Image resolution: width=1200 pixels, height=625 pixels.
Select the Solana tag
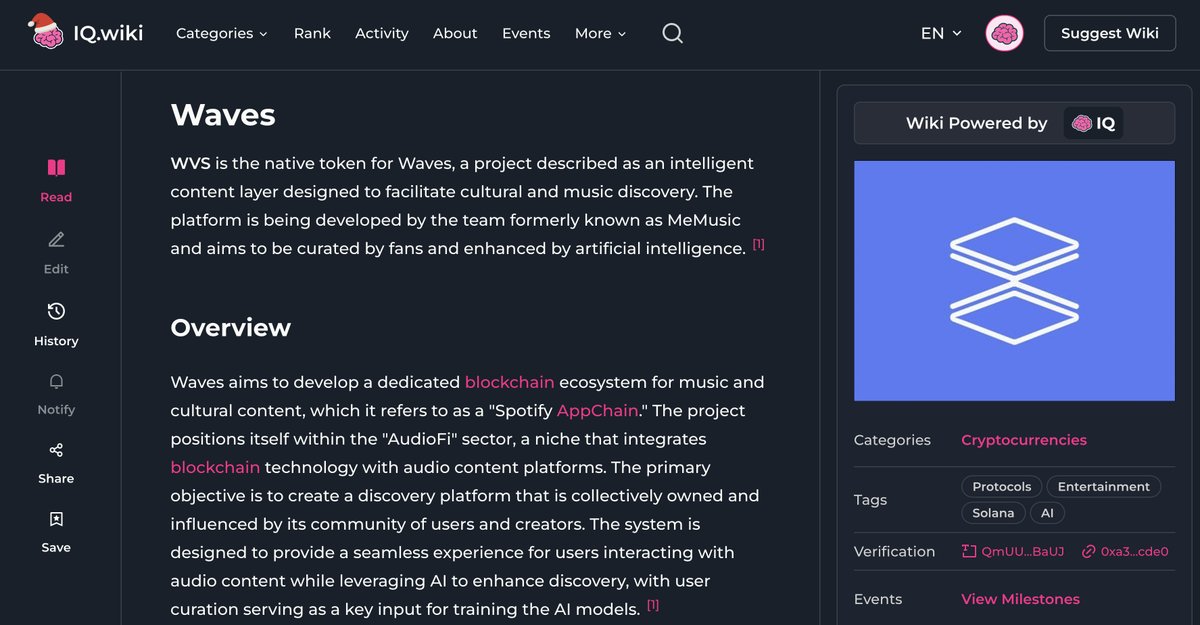993,513
